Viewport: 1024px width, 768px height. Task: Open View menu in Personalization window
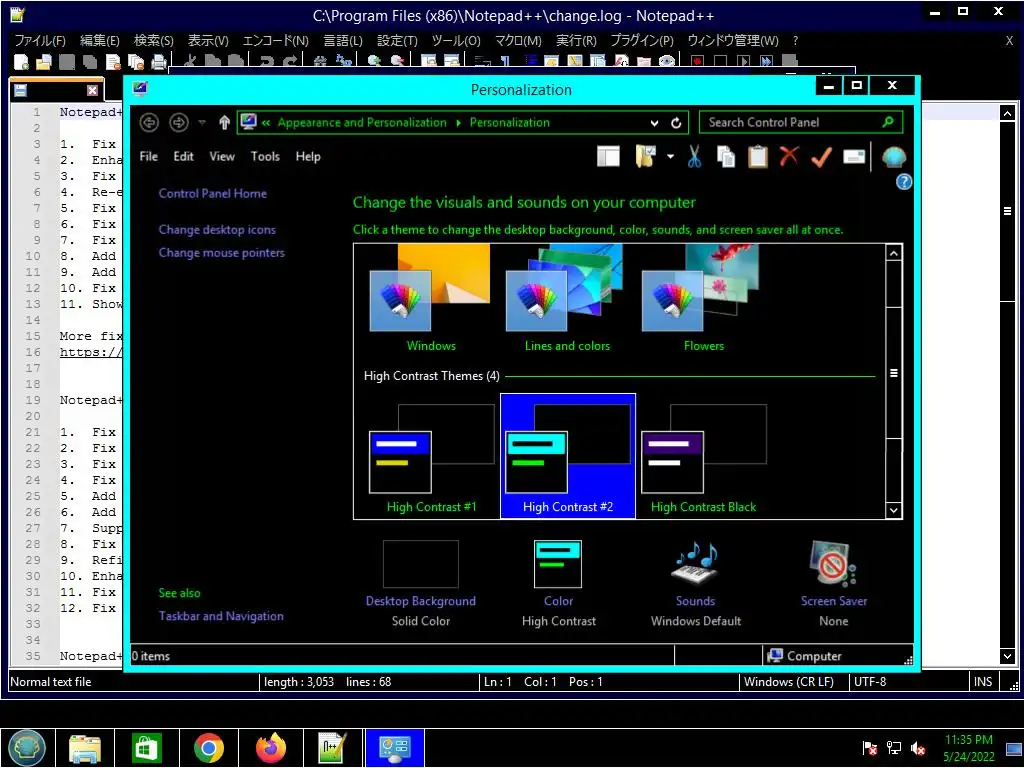(222, 157)
